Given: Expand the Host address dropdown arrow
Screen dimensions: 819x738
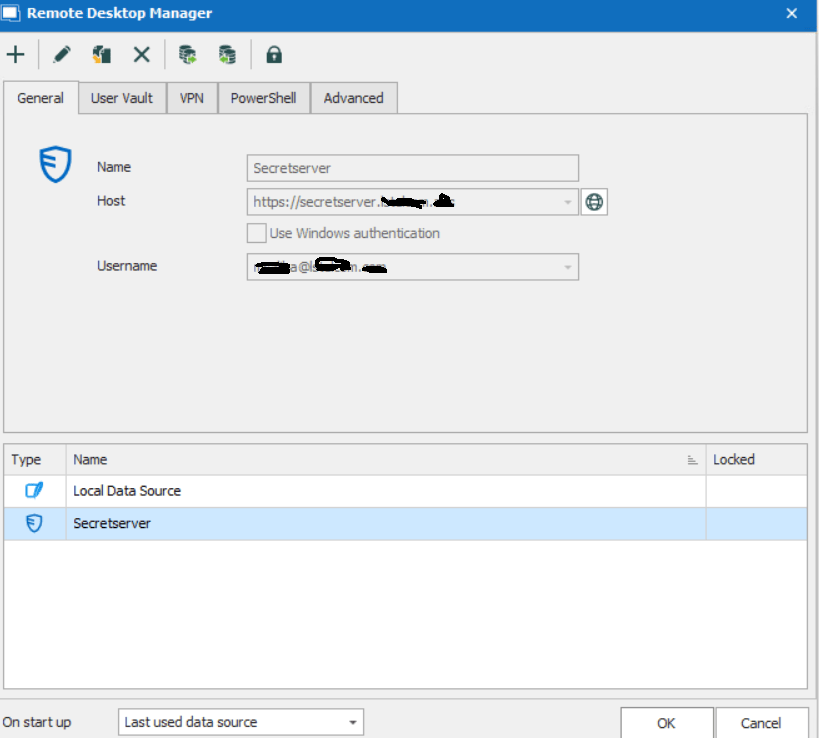Looking at the screenshot, I should (x=567, y=201).
